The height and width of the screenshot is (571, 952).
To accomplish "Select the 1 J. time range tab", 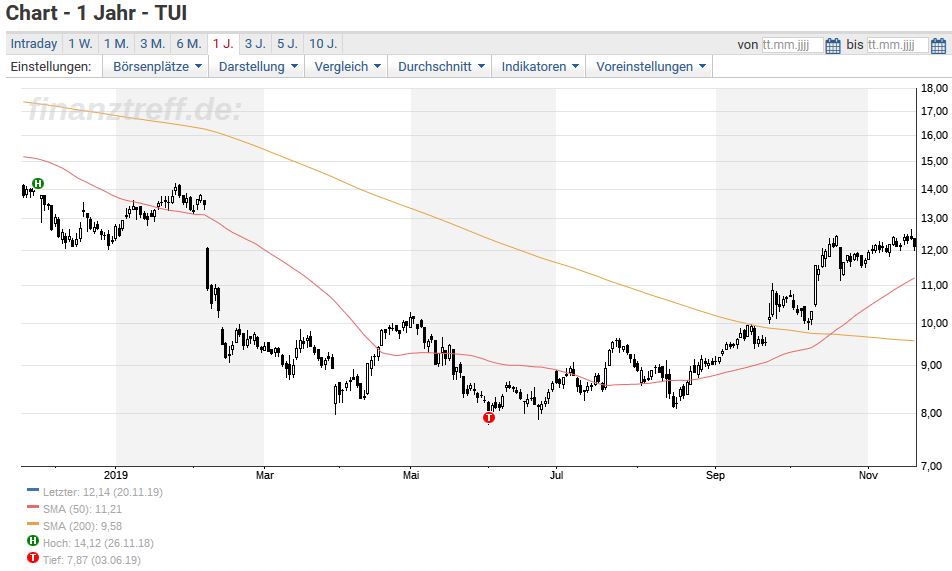I will click(x=223, y=44).
